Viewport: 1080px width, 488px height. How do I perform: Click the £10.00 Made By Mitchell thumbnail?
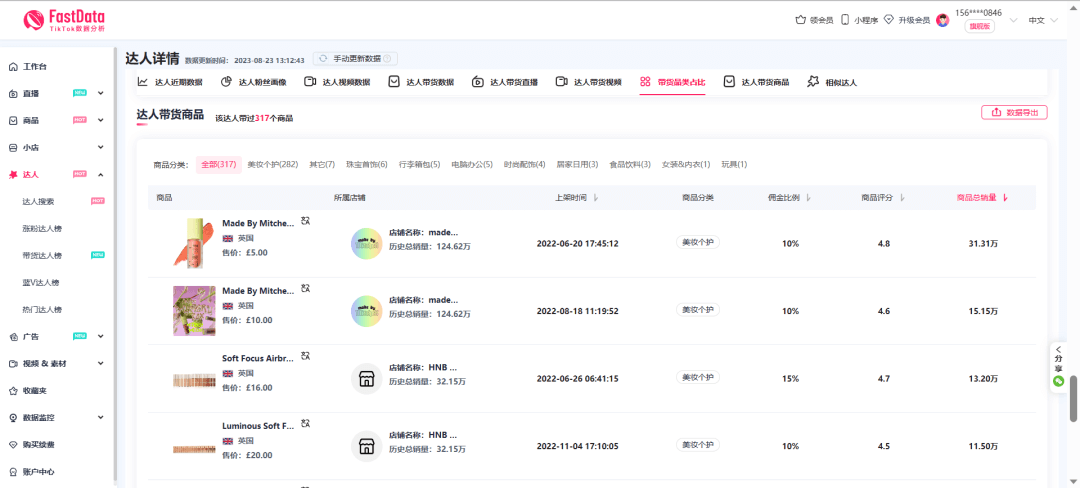[x=195, y=310]
